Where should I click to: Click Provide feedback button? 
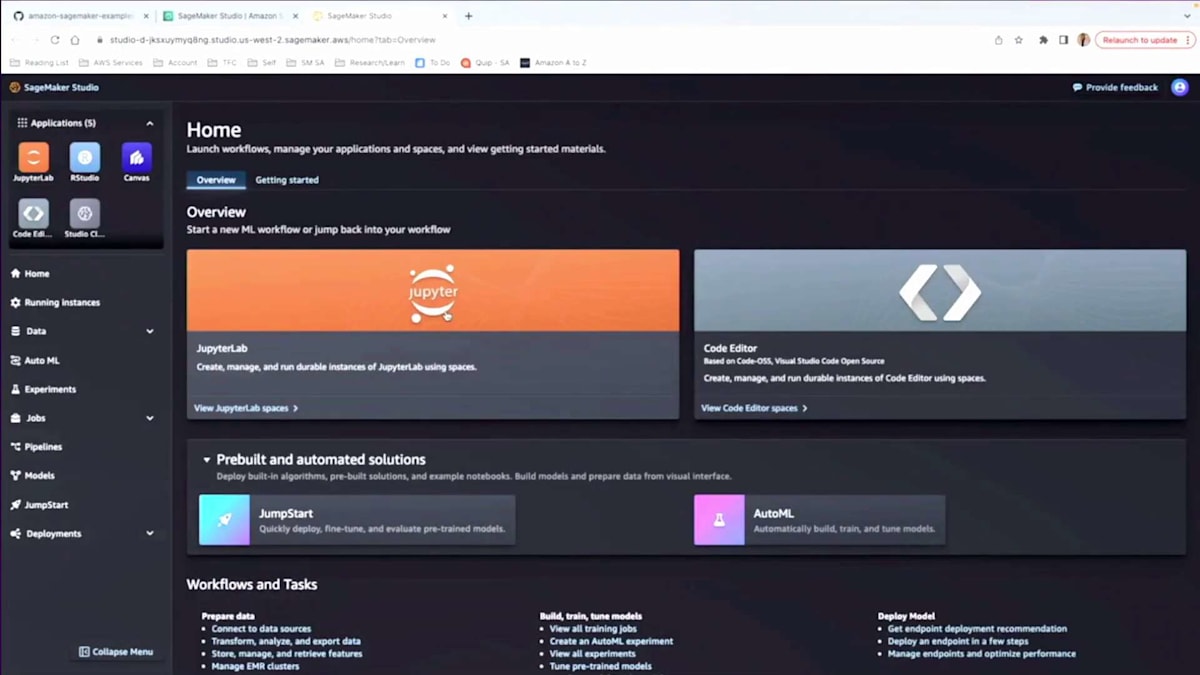[x=1115, y=87]
